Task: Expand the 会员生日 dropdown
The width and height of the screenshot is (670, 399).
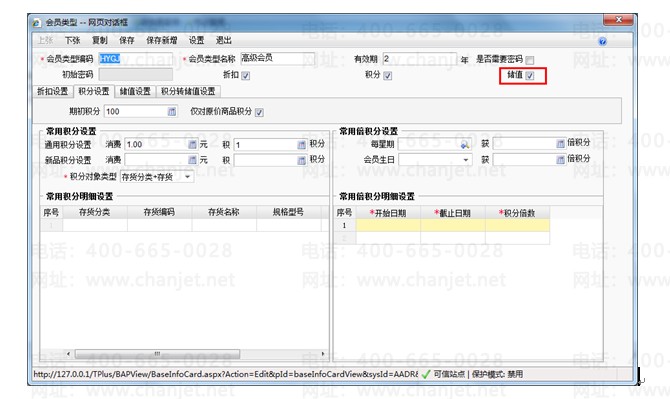Action: coord(466,160)
